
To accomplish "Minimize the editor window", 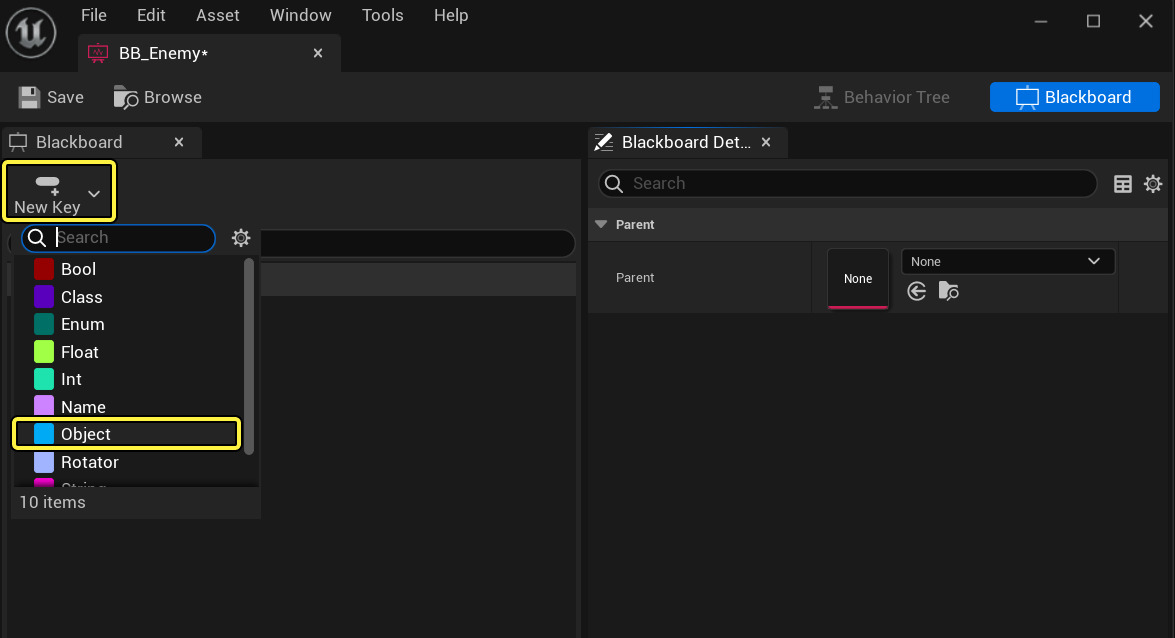I will 1041,21.
